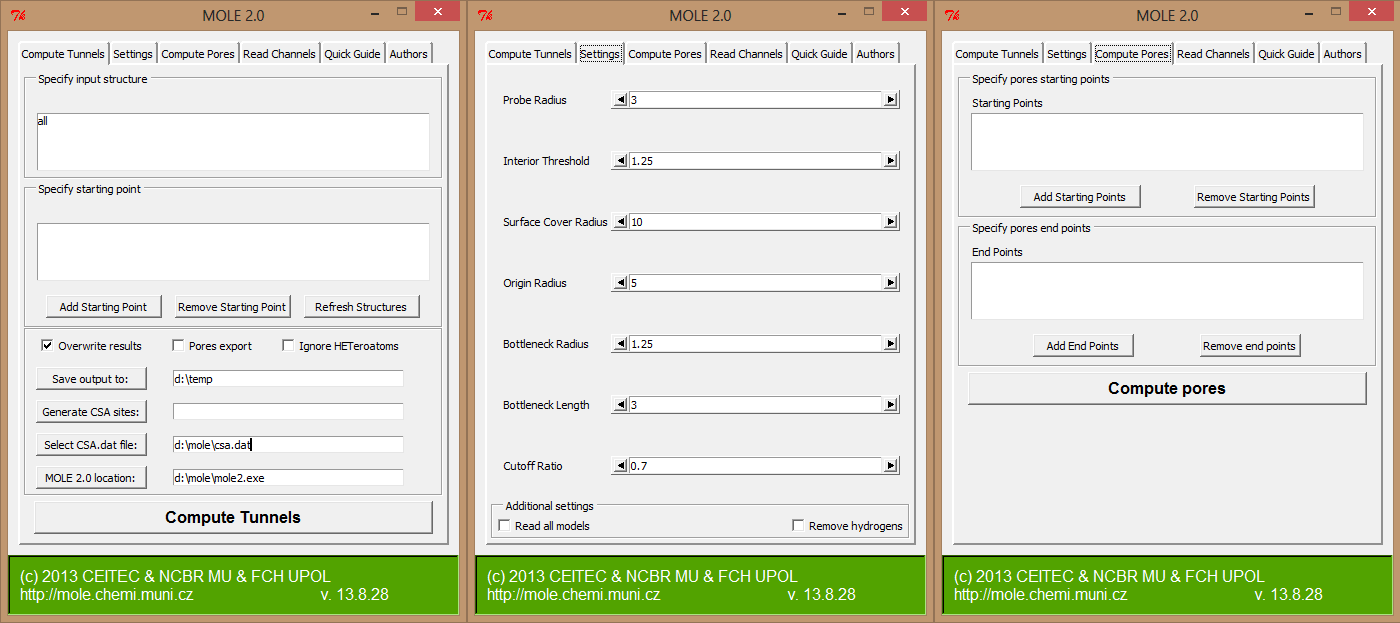The width and height of the screenshot is (1400, 623).
Task: Click the Refresh Structures button
Action: [x=360, y=307]
